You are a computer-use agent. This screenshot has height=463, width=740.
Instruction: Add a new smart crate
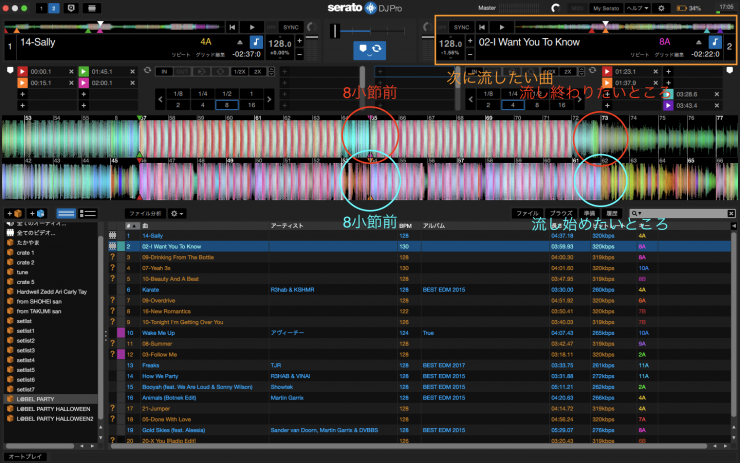coord(36,213)
